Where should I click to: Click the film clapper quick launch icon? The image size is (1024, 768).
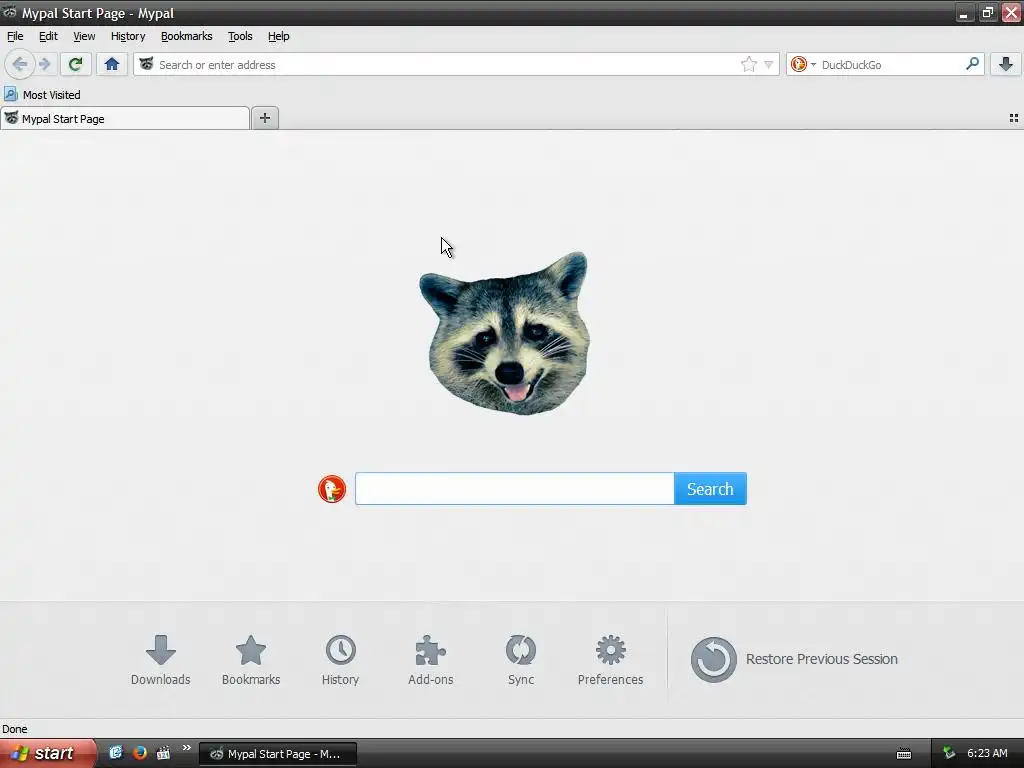tap(163, 753)
